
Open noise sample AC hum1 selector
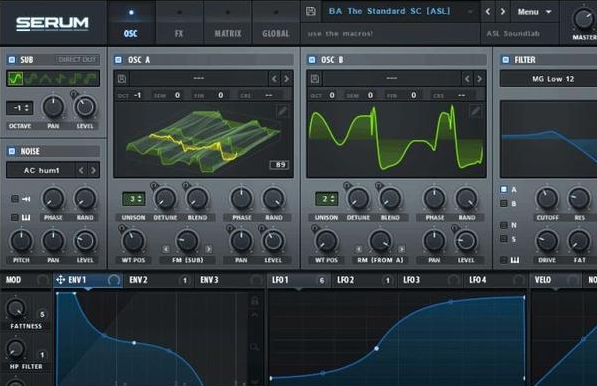click(41, 170)
